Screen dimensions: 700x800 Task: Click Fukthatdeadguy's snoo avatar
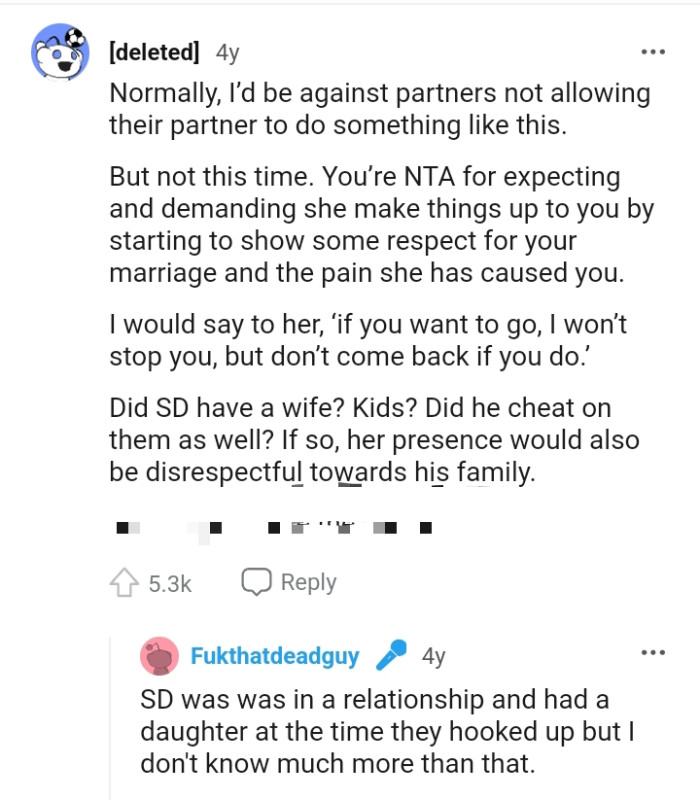(x=158, y=655)
